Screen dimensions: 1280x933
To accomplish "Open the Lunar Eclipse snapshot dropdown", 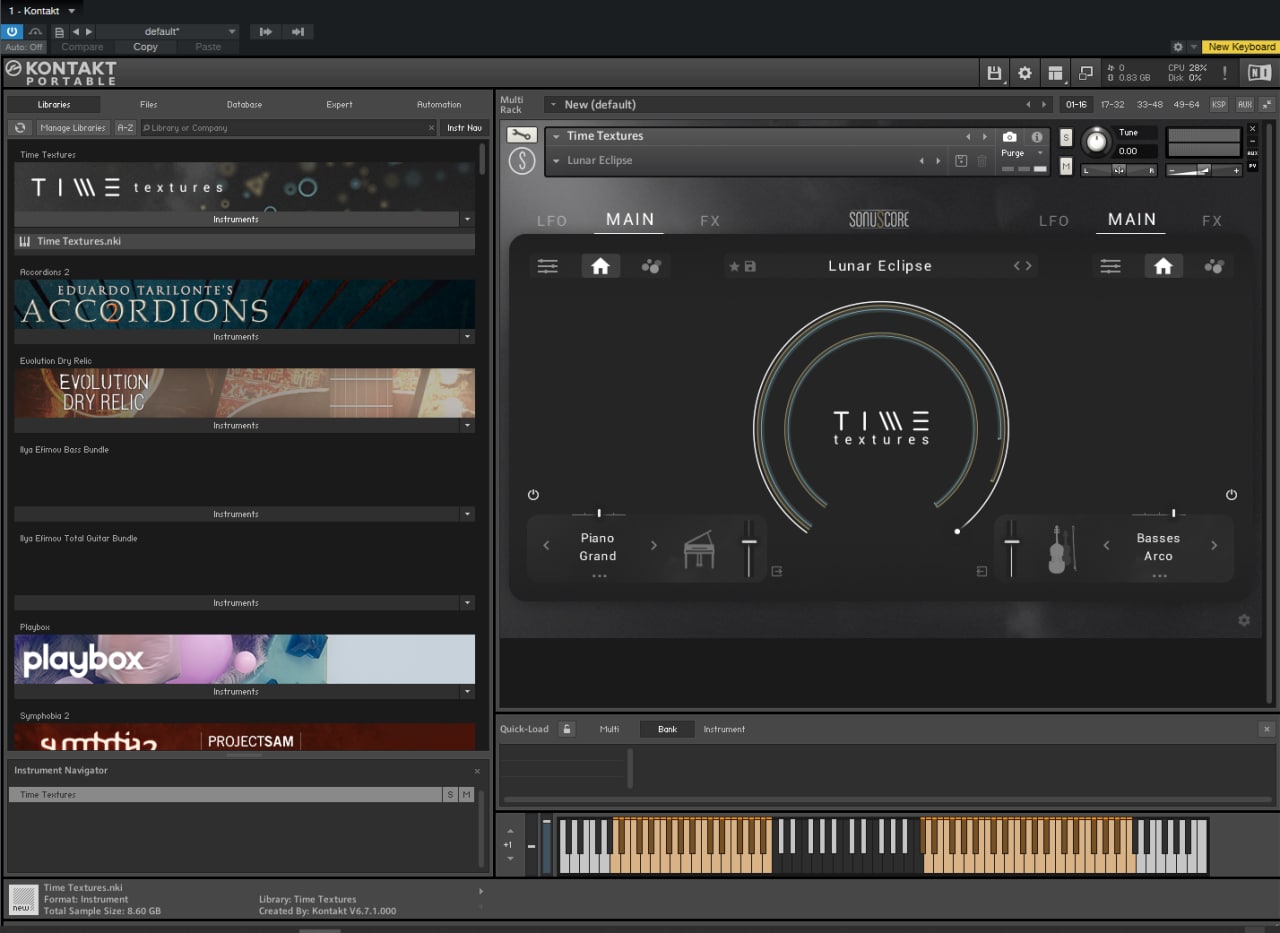I will pyautogui.click(x=556, y=161).
